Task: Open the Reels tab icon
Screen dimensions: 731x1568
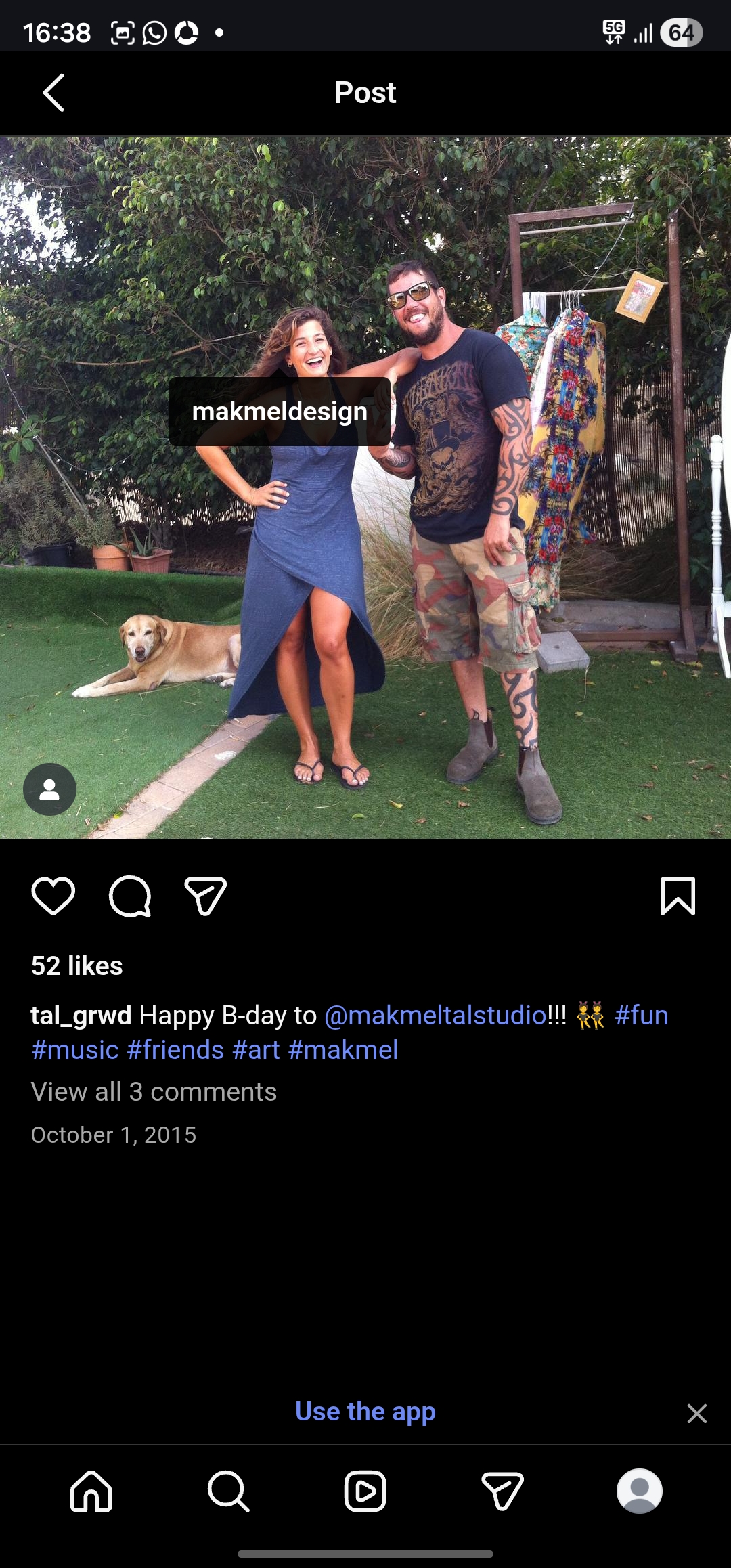Action: [x=365, y=1491]
